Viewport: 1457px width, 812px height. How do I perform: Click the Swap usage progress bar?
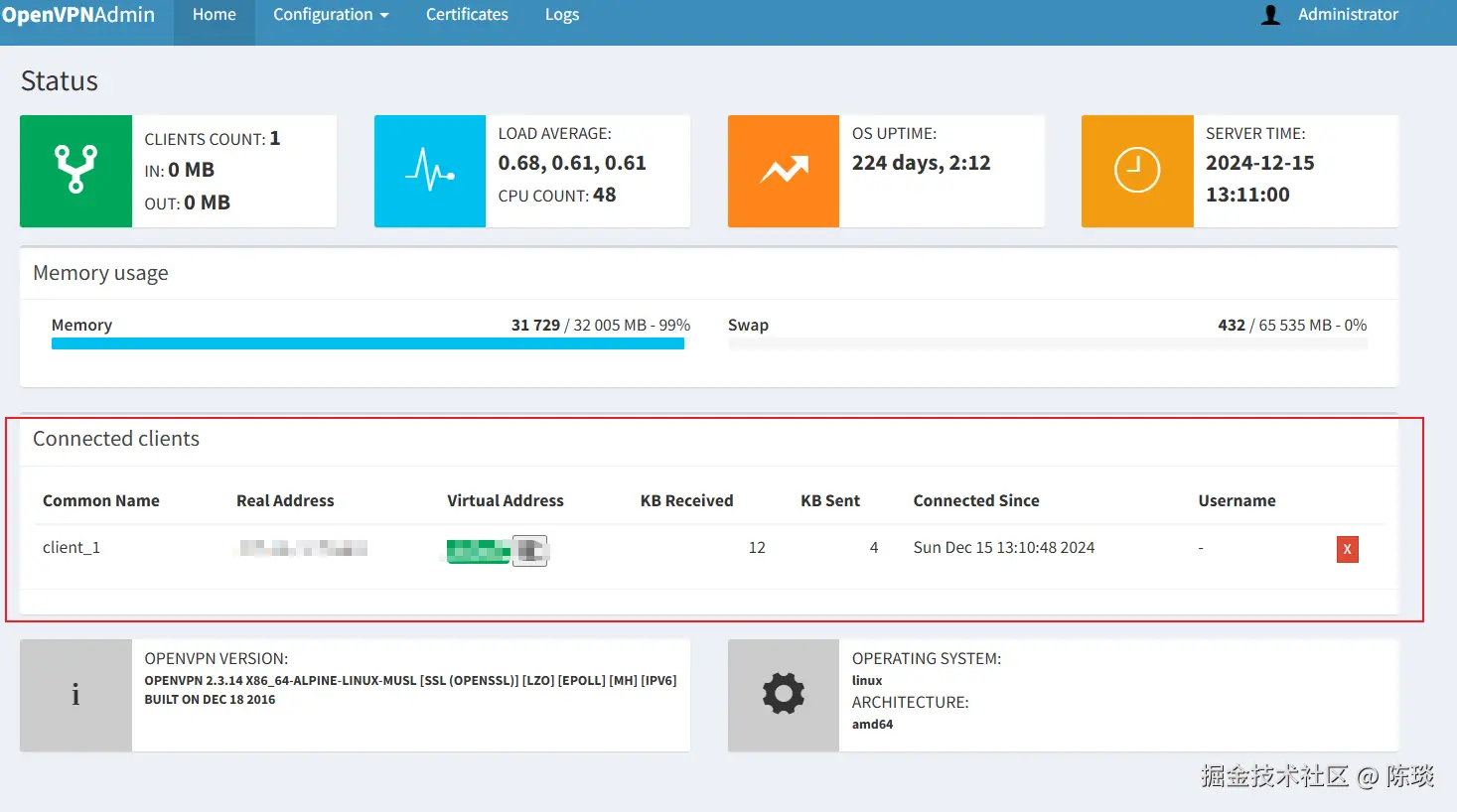(1048, 343)
